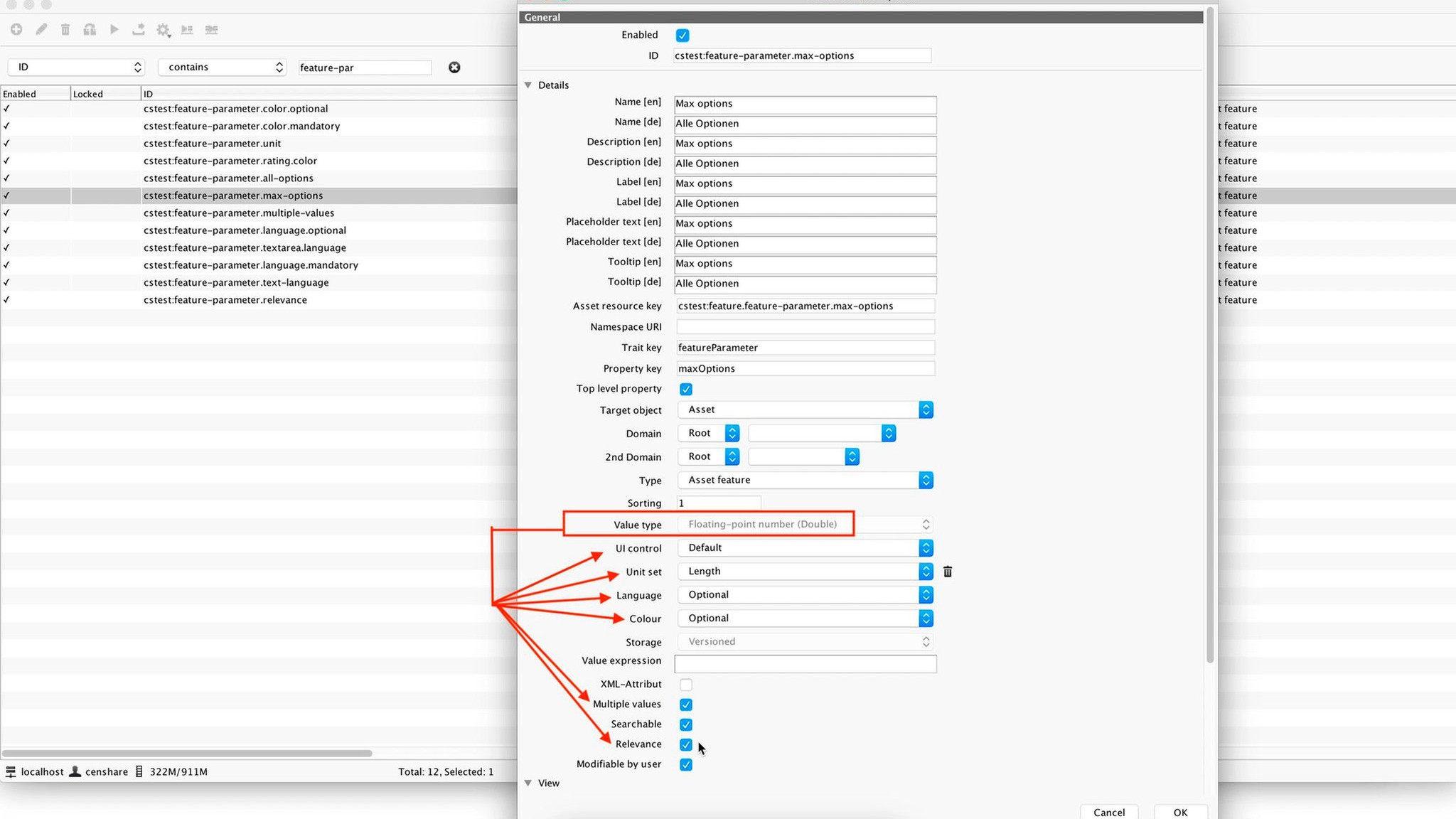Viewport: 1456px width, 819px height.
Task: Click the toolbar trash delete icon
Action: tap(65, 29)
